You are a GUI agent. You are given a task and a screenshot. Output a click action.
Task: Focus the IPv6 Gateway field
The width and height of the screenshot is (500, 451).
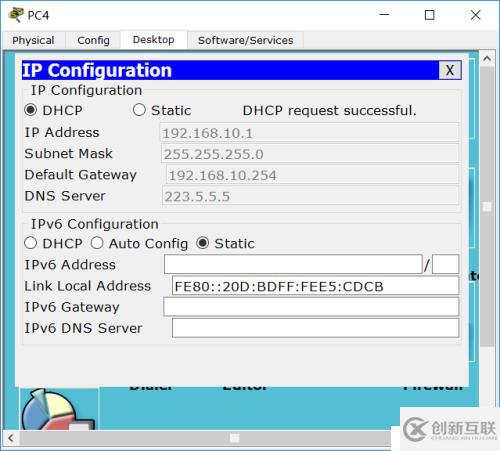[311, 307]
